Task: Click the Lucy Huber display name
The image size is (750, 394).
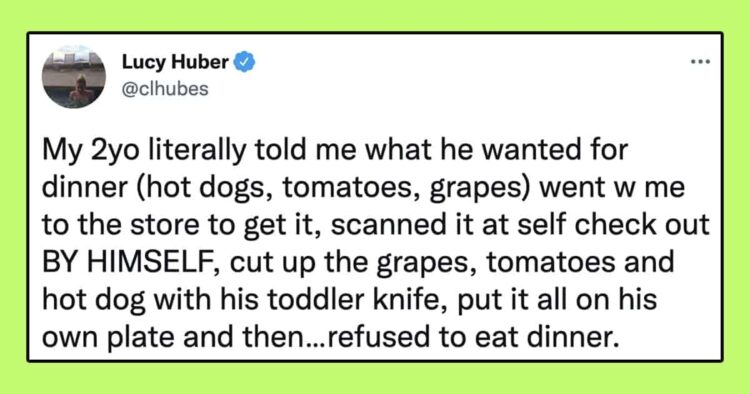Action: pos(176,62)
